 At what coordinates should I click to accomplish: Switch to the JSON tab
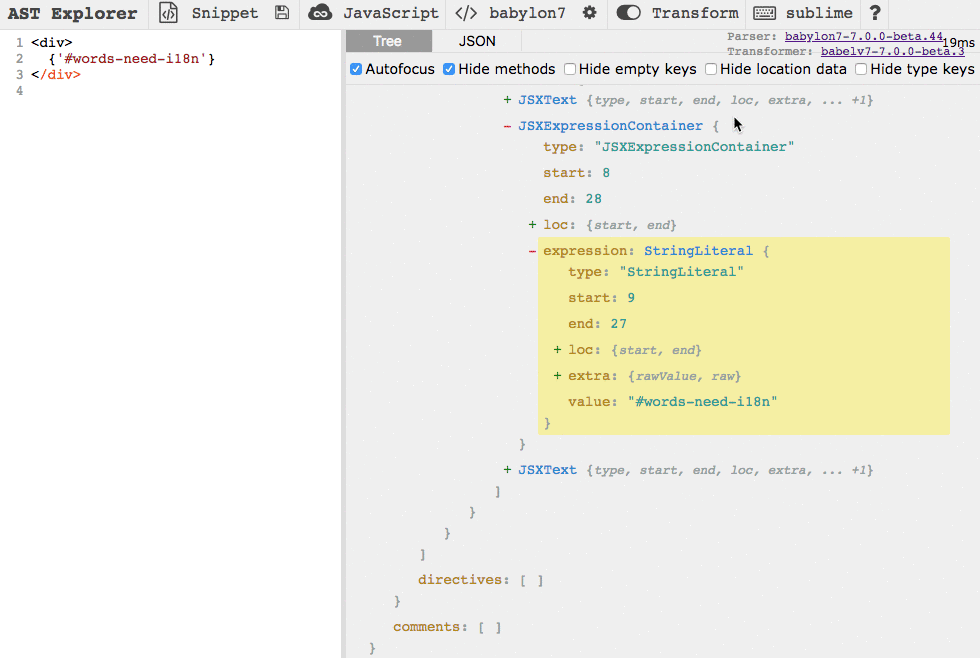point(477,41)
